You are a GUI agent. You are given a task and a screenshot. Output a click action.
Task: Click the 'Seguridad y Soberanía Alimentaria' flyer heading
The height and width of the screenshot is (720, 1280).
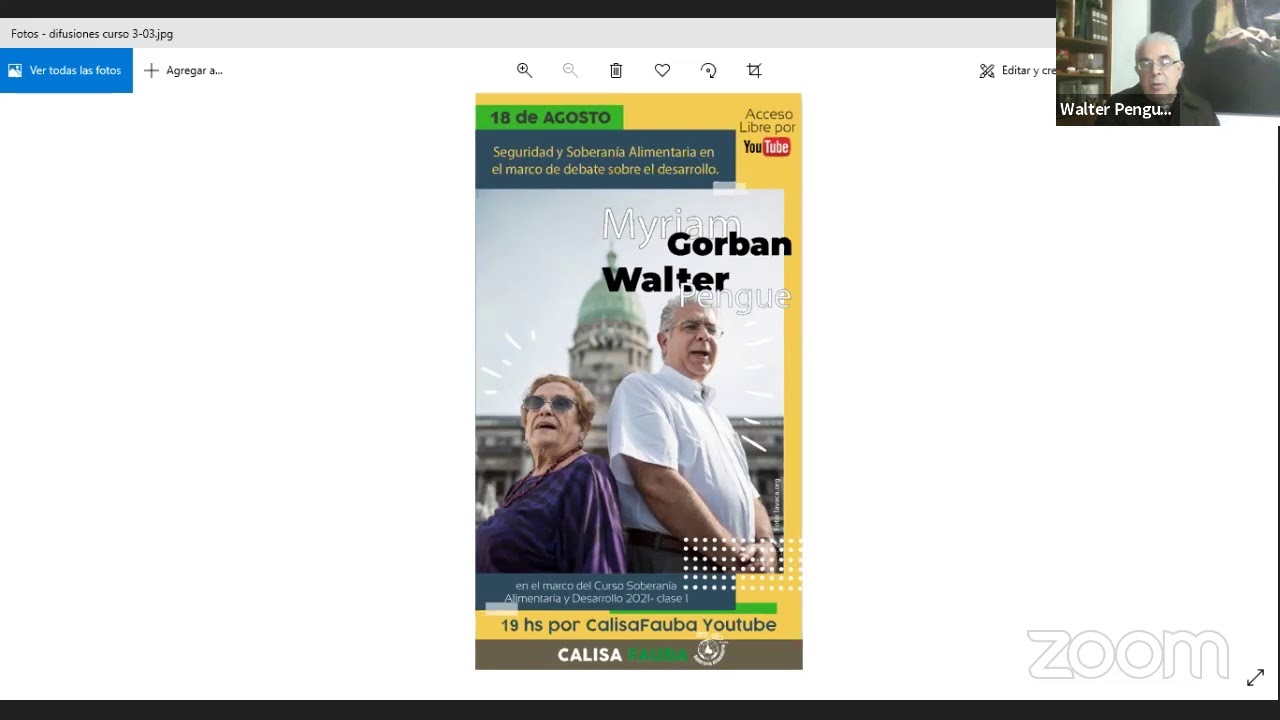604,160
